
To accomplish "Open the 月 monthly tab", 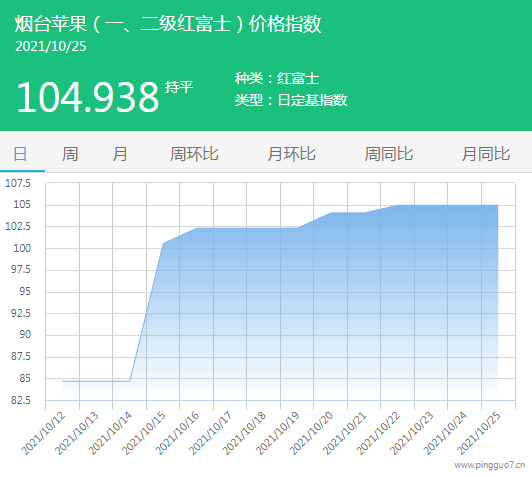I will pyautogui.click(x=120, y=154).
